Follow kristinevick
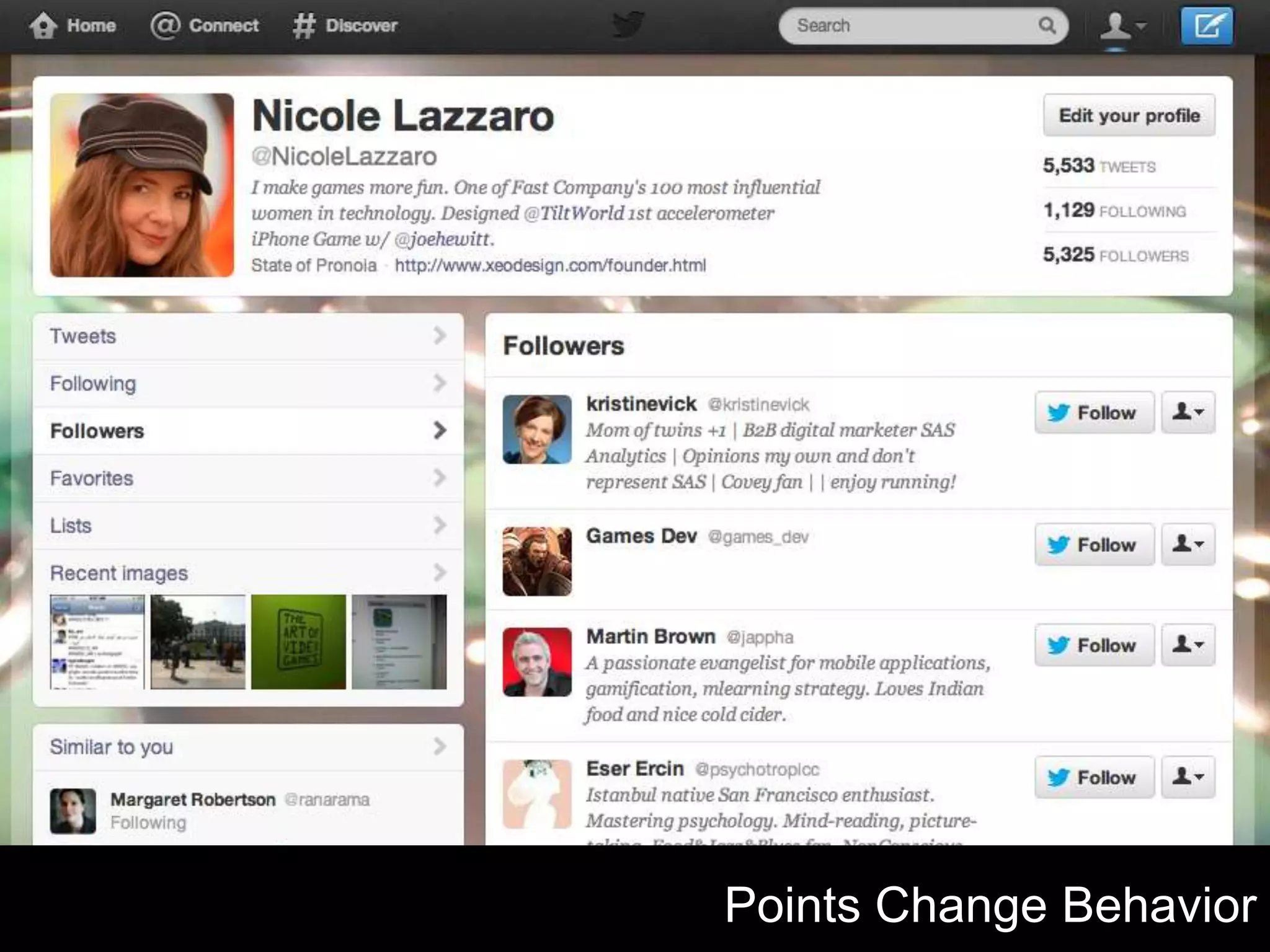This screenshot has width=1270, height=952. tap(1095, 412)
